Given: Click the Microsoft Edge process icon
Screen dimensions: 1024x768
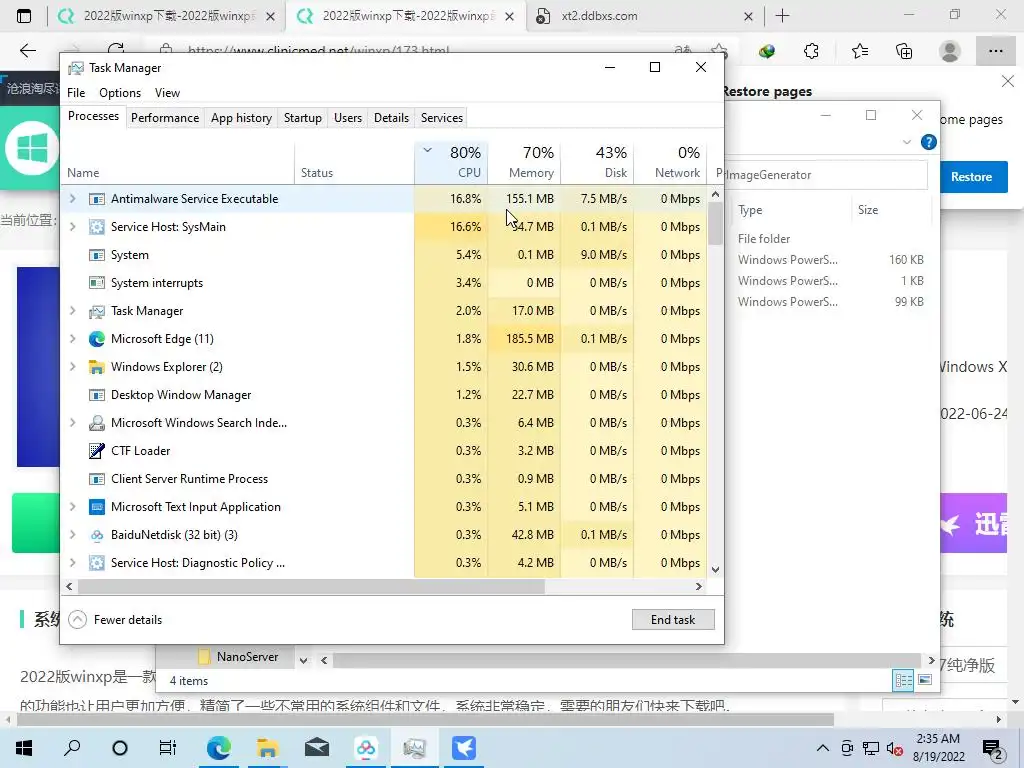Looking at the screenshot, I should point(97,339).
